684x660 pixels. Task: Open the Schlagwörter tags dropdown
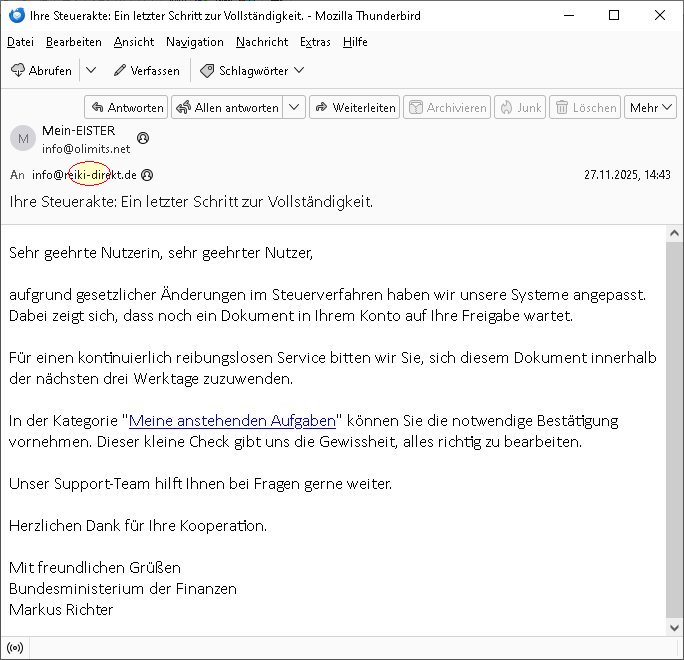[252, 71]
